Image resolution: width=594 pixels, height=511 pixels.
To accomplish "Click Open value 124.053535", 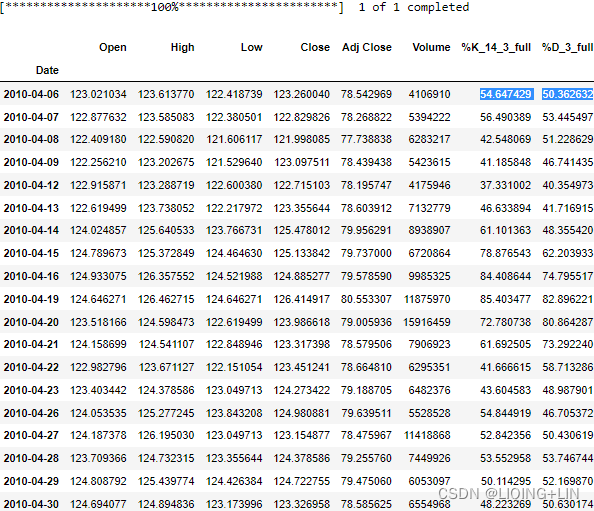I will tap(98, 413).
